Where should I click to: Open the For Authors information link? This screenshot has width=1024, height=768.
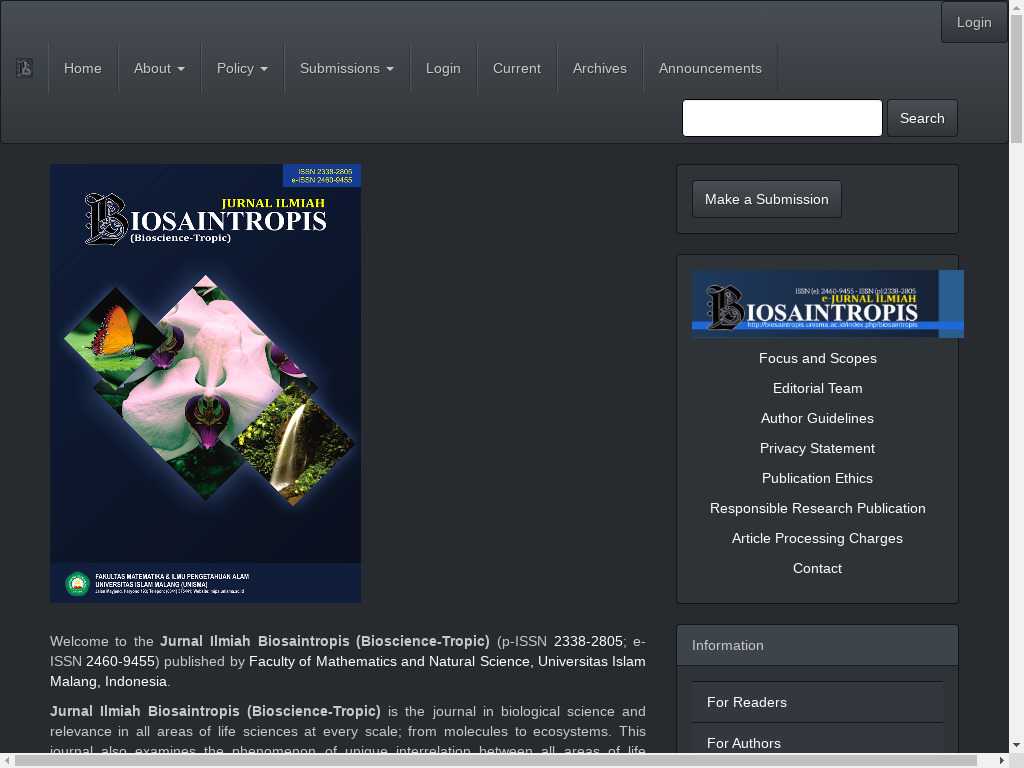(x=818, y=743)
